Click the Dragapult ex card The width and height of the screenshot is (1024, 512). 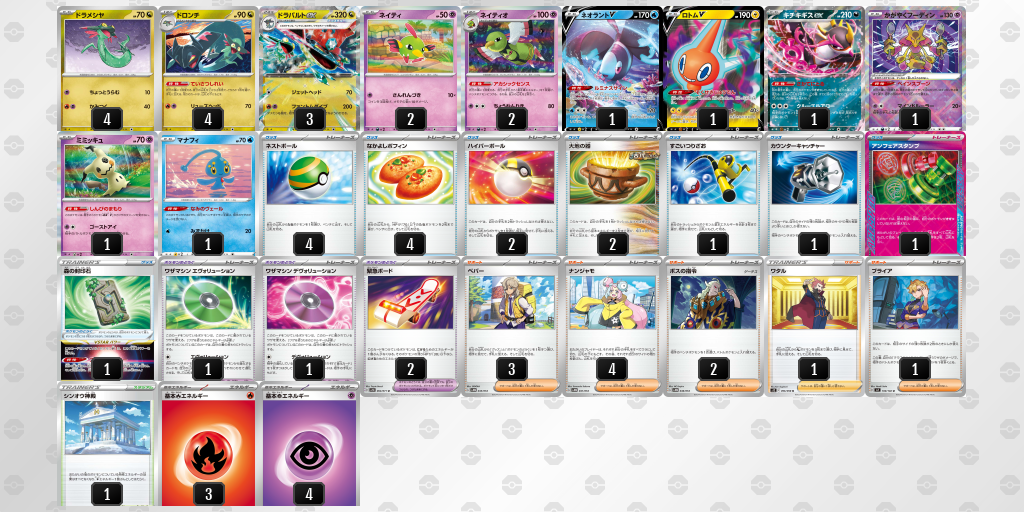[x=310, y=69]
